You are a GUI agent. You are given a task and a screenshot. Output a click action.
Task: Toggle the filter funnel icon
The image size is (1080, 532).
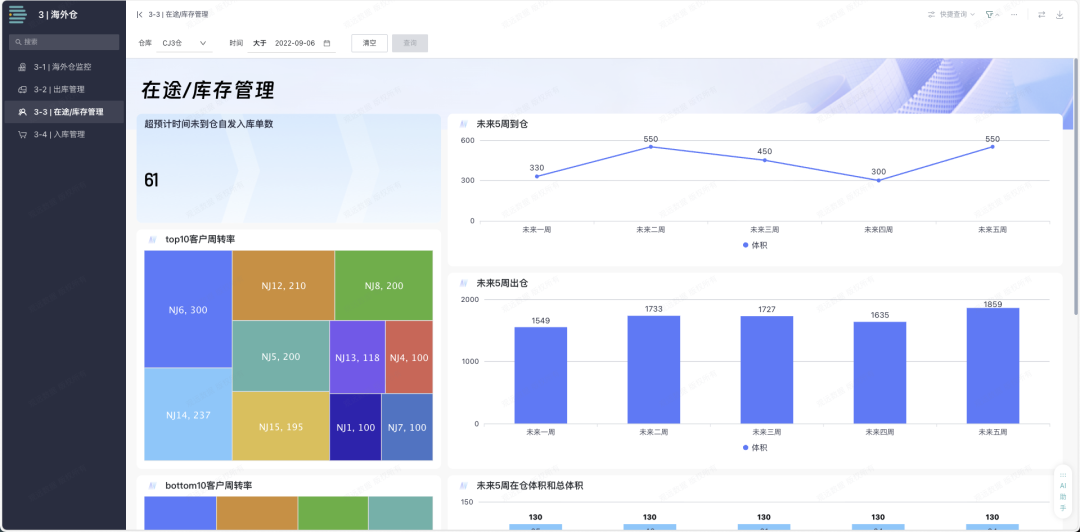989,14
